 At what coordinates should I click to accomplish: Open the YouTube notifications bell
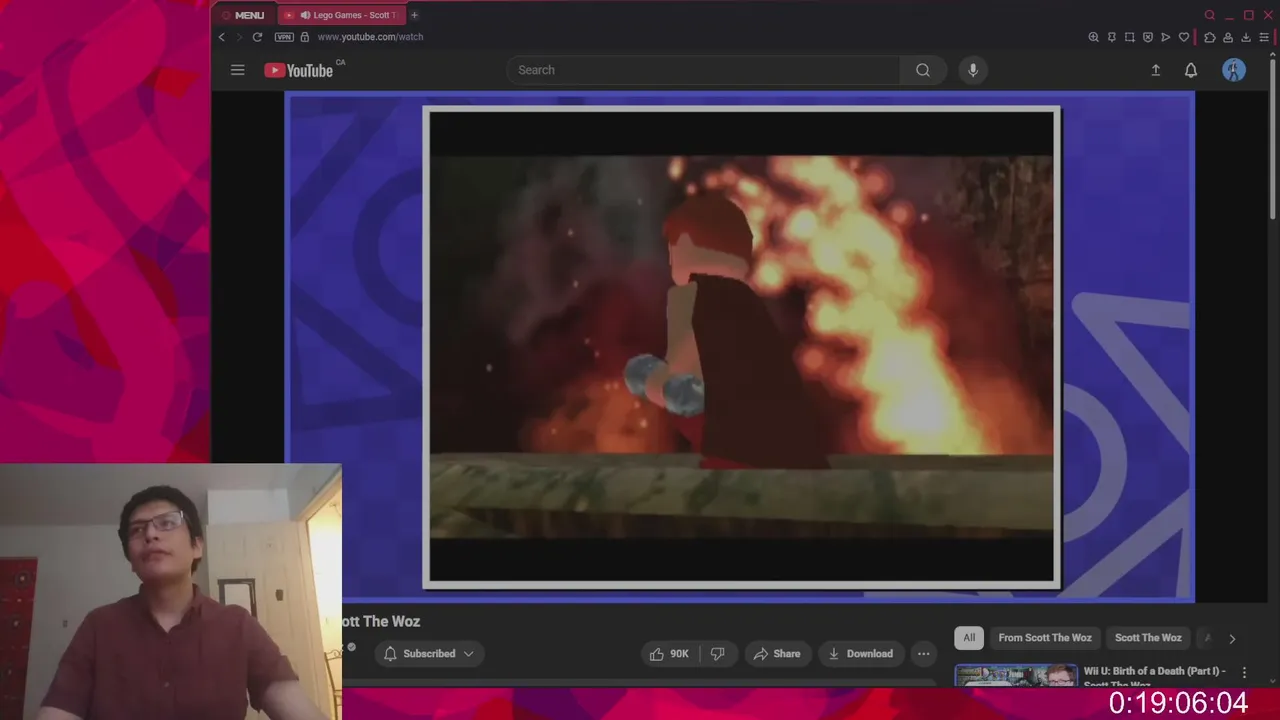[x=1191, y=70]
